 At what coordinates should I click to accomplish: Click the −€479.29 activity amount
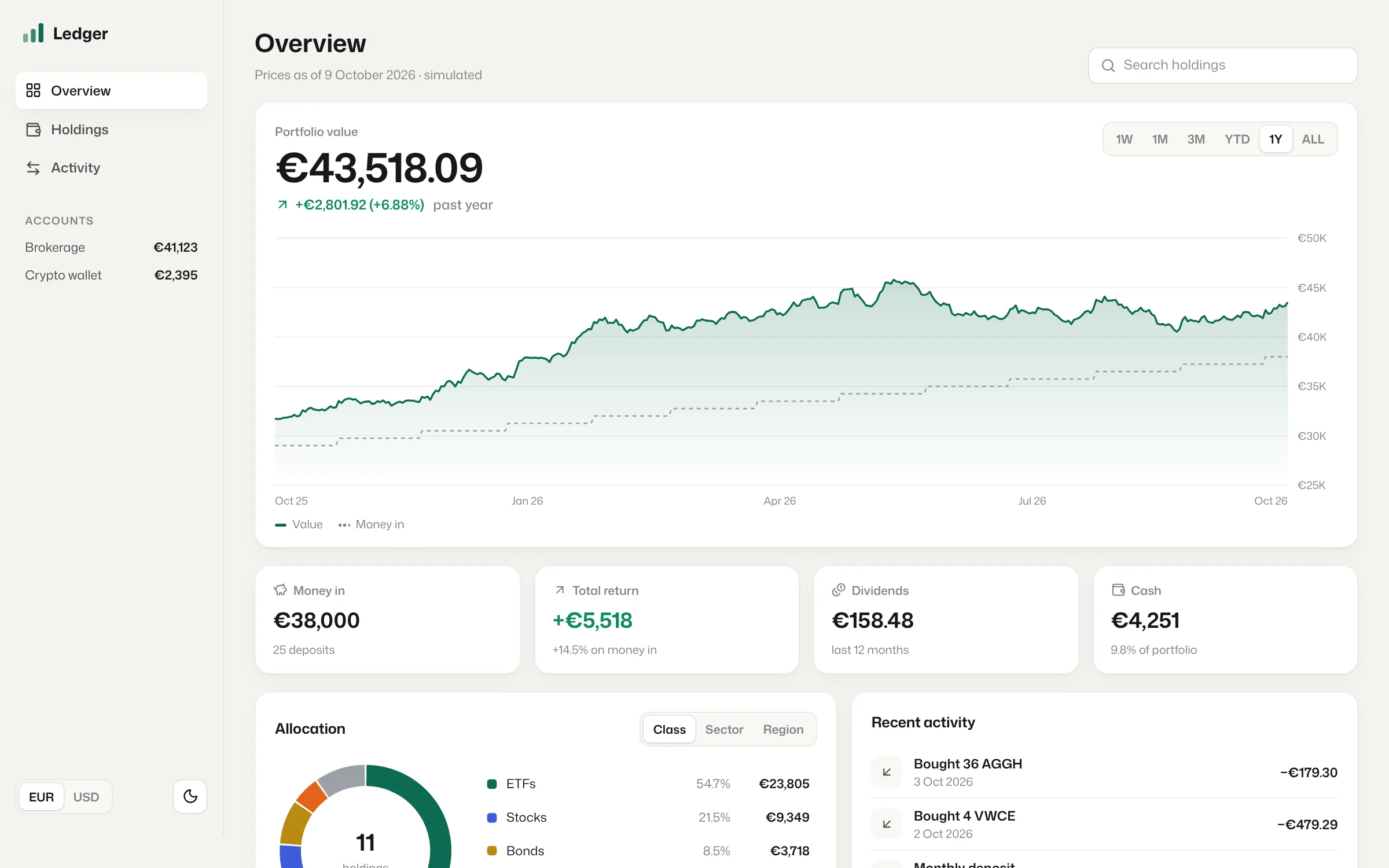click(1307, 825)
